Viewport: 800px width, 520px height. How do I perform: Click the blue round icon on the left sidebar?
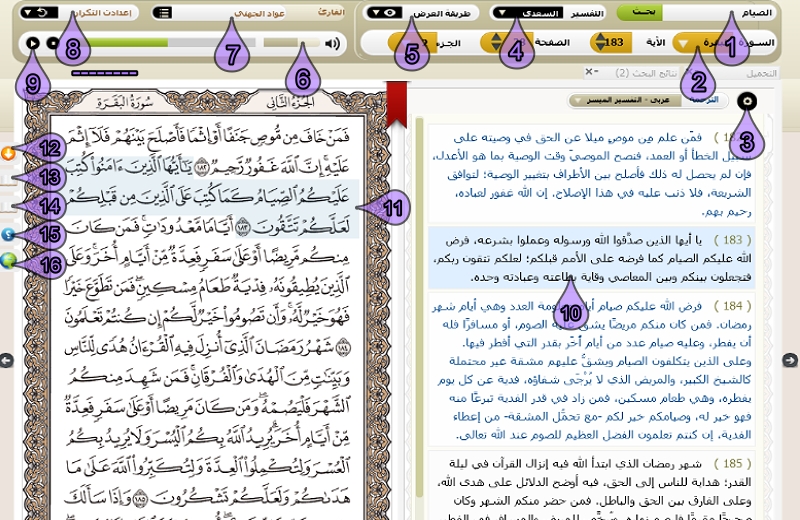pyautogui.click(x=6, y=234)
